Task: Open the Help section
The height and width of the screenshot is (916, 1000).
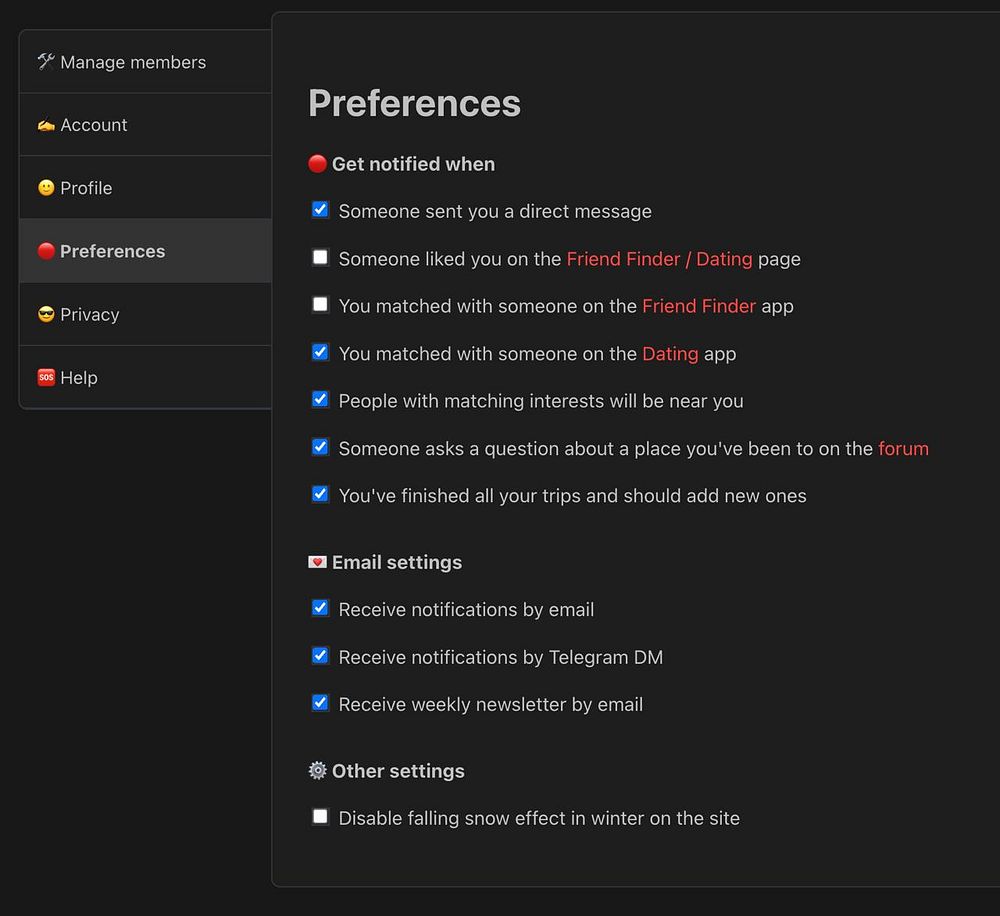Action: coord(78,378)
